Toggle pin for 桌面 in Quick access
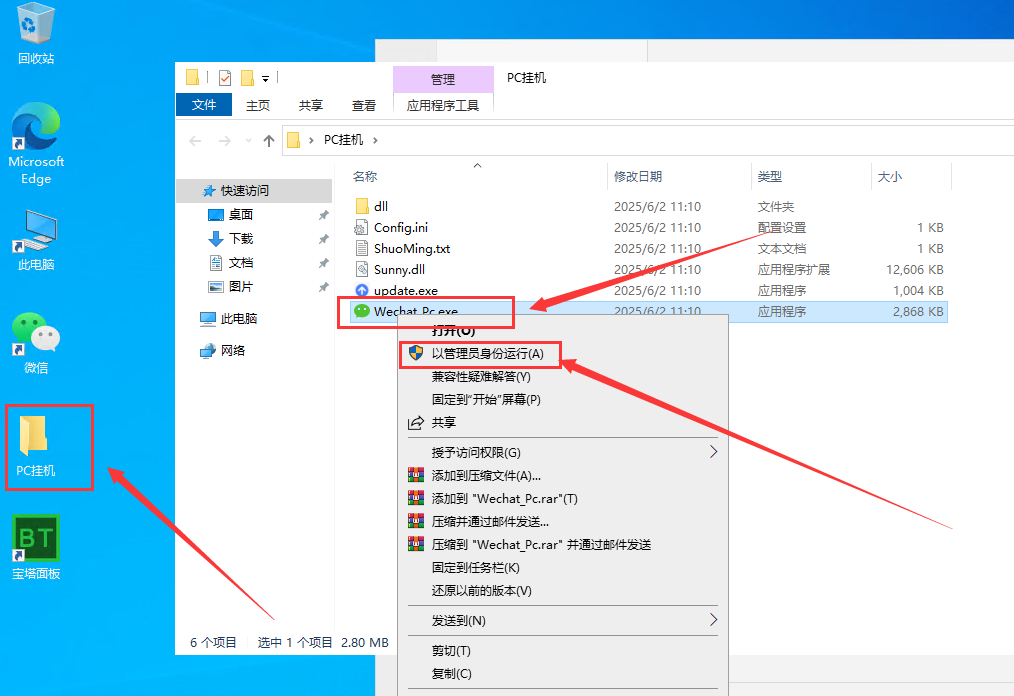Screen dimensions: 1014x696 point(322,214)
